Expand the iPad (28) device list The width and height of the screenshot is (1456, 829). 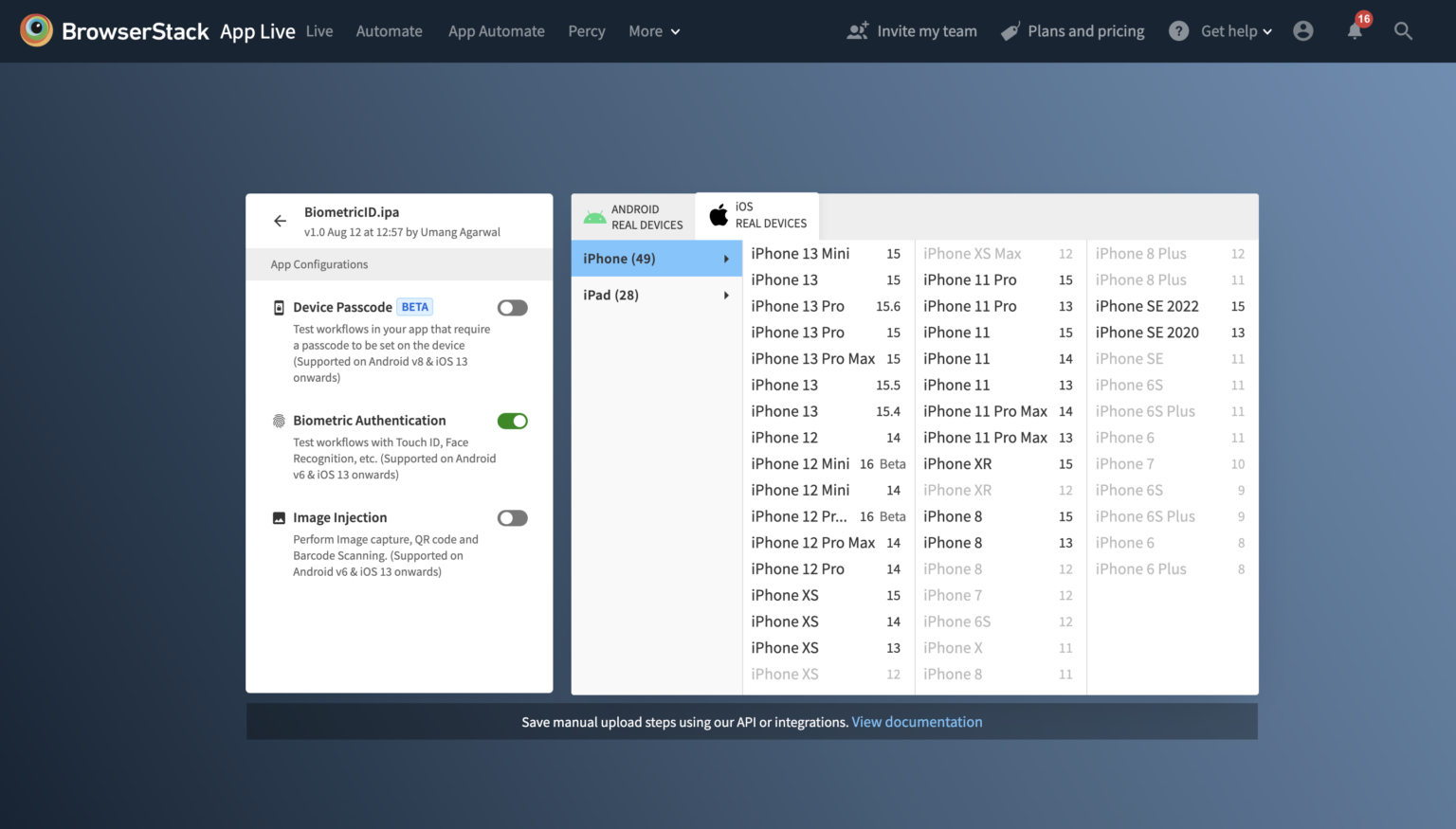click(656, 296)
